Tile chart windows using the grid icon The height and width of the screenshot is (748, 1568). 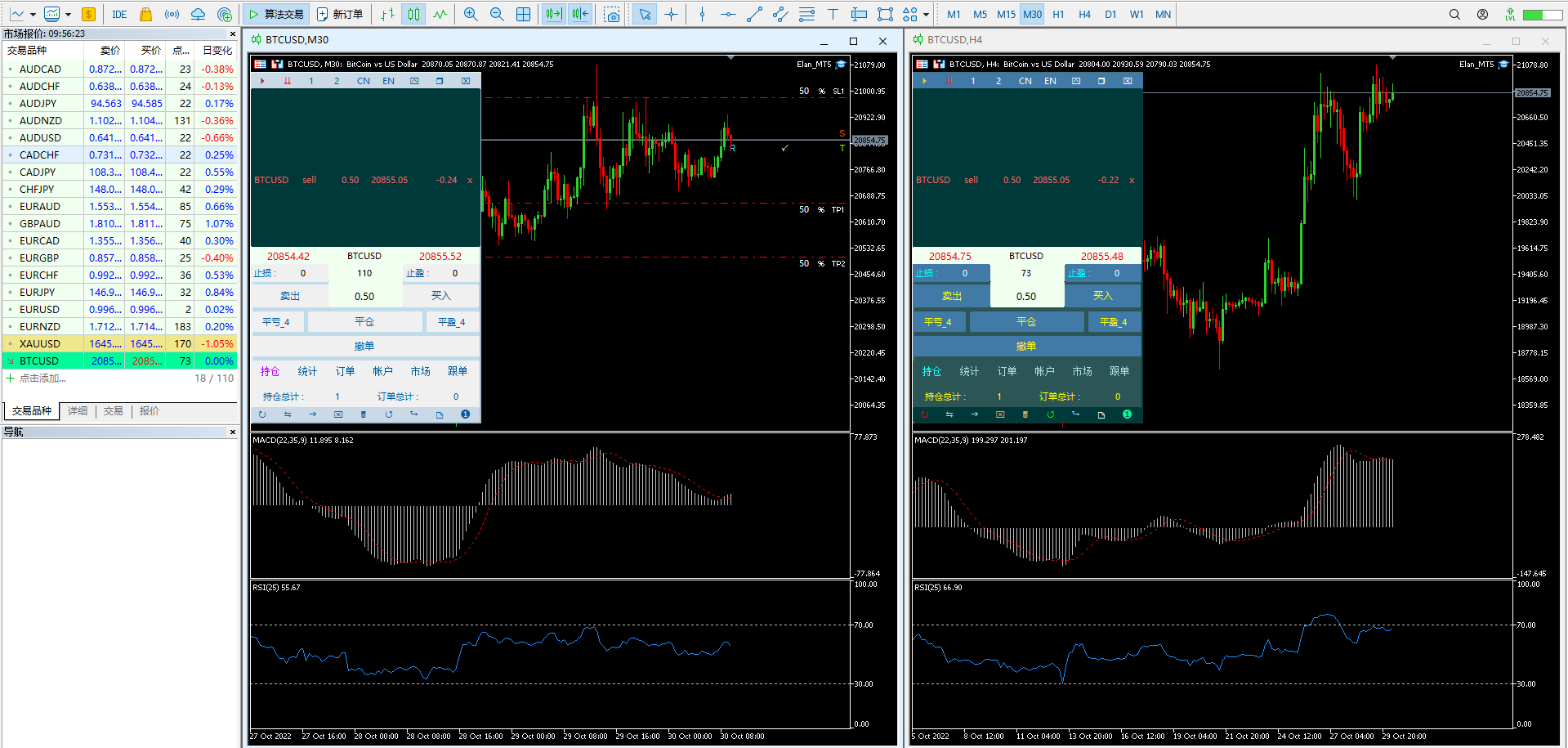click(x=524, y=14)
